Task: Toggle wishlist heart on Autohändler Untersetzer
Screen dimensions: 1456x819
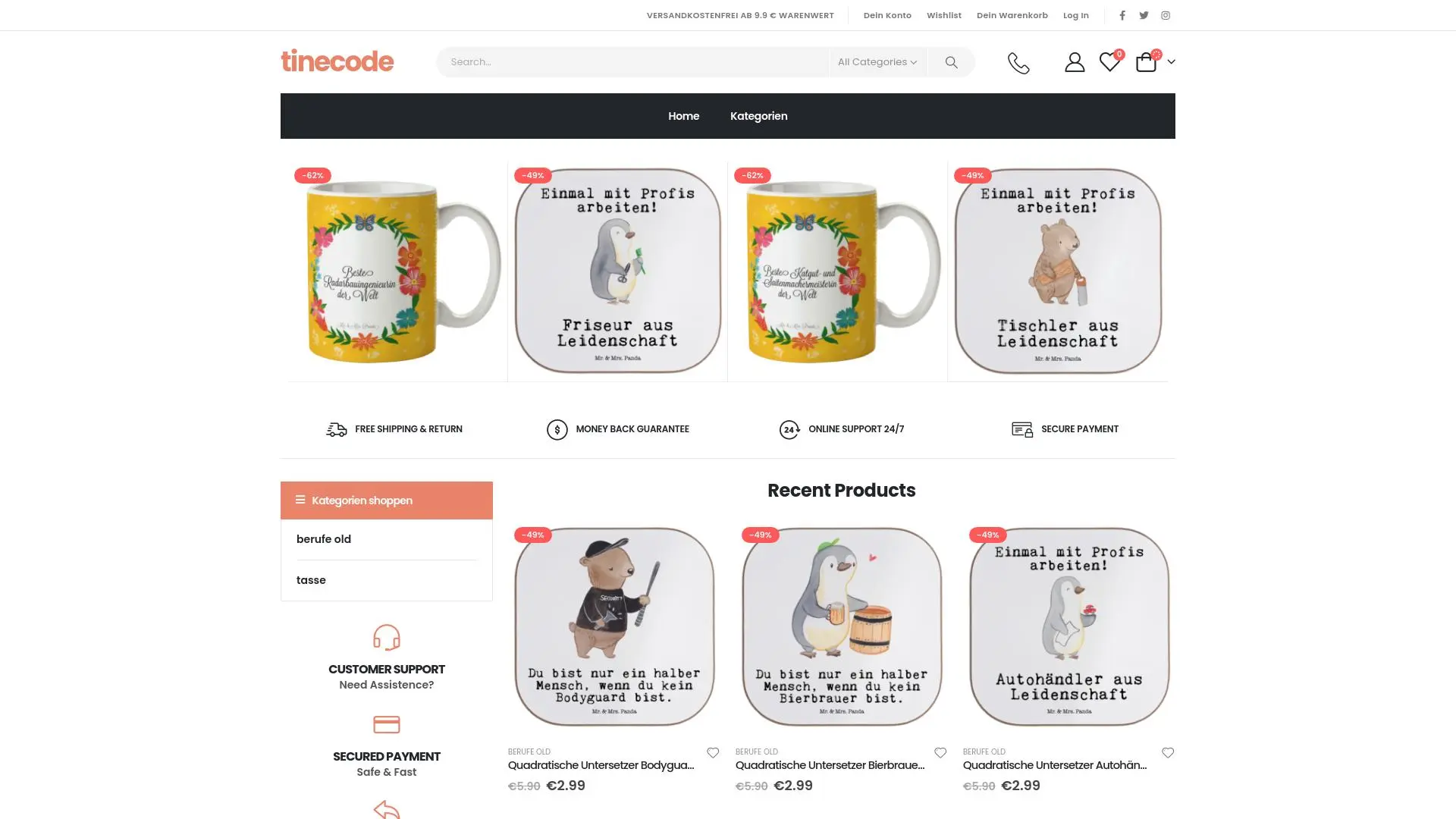Action: pos(1168,752)
